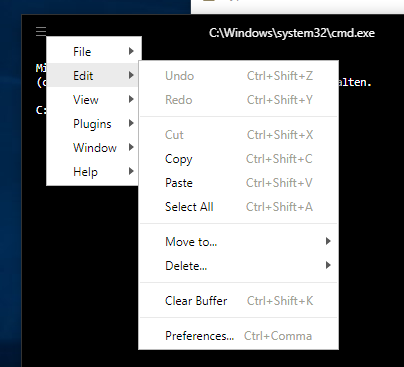Image resolution: width=404 pixels, height=367 pixels.
Task: Open the File menu
Action: coord(94,51)
